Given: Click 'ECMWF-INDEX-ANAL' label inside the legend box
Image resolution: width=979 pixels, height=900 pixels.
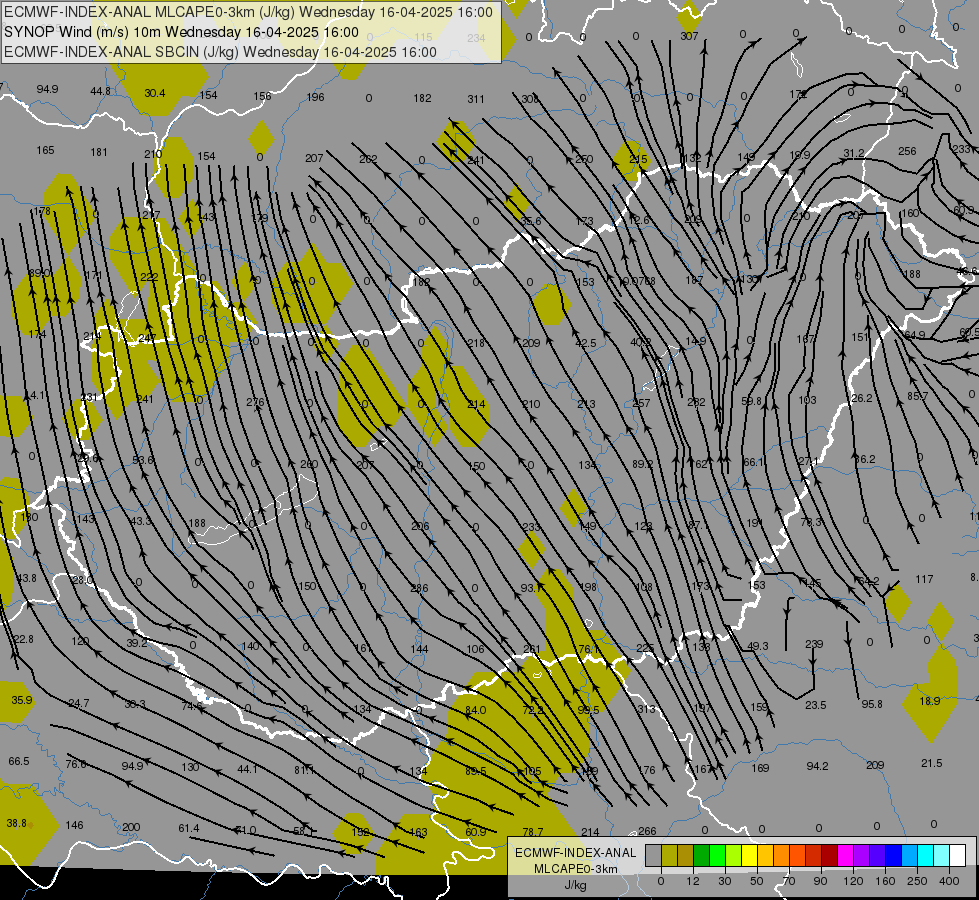Looking at the screenshot, I should [x=576, y=853].
